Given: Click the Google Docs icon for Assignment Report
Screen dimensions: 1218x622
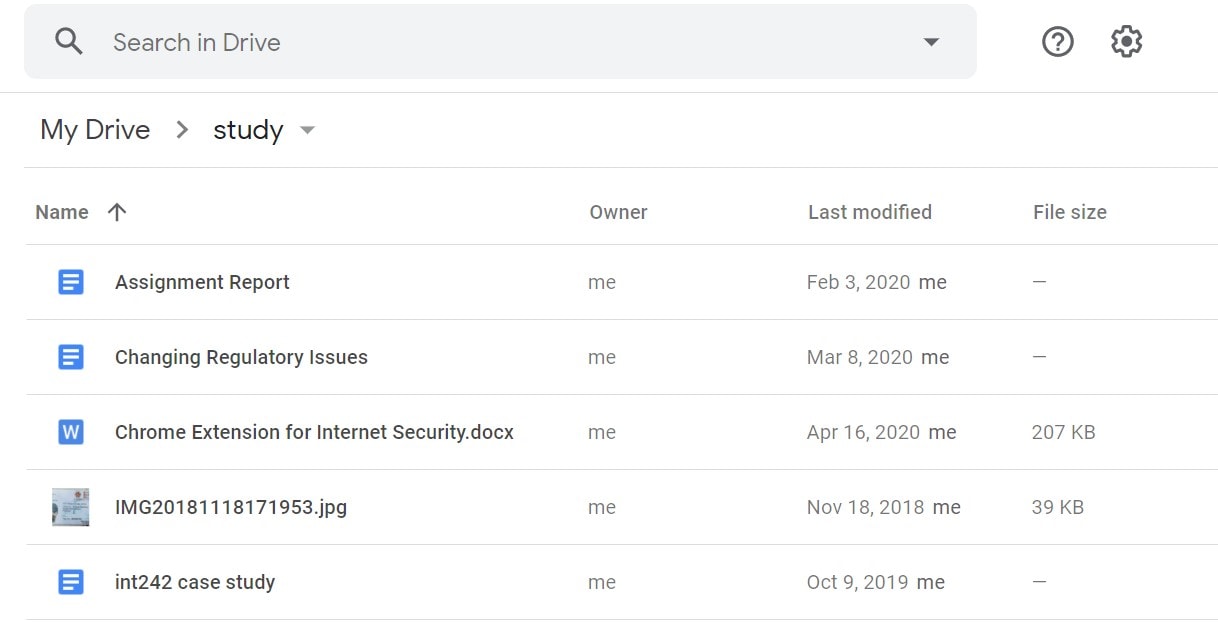Looking at the screenshot, I should (70, 282).
